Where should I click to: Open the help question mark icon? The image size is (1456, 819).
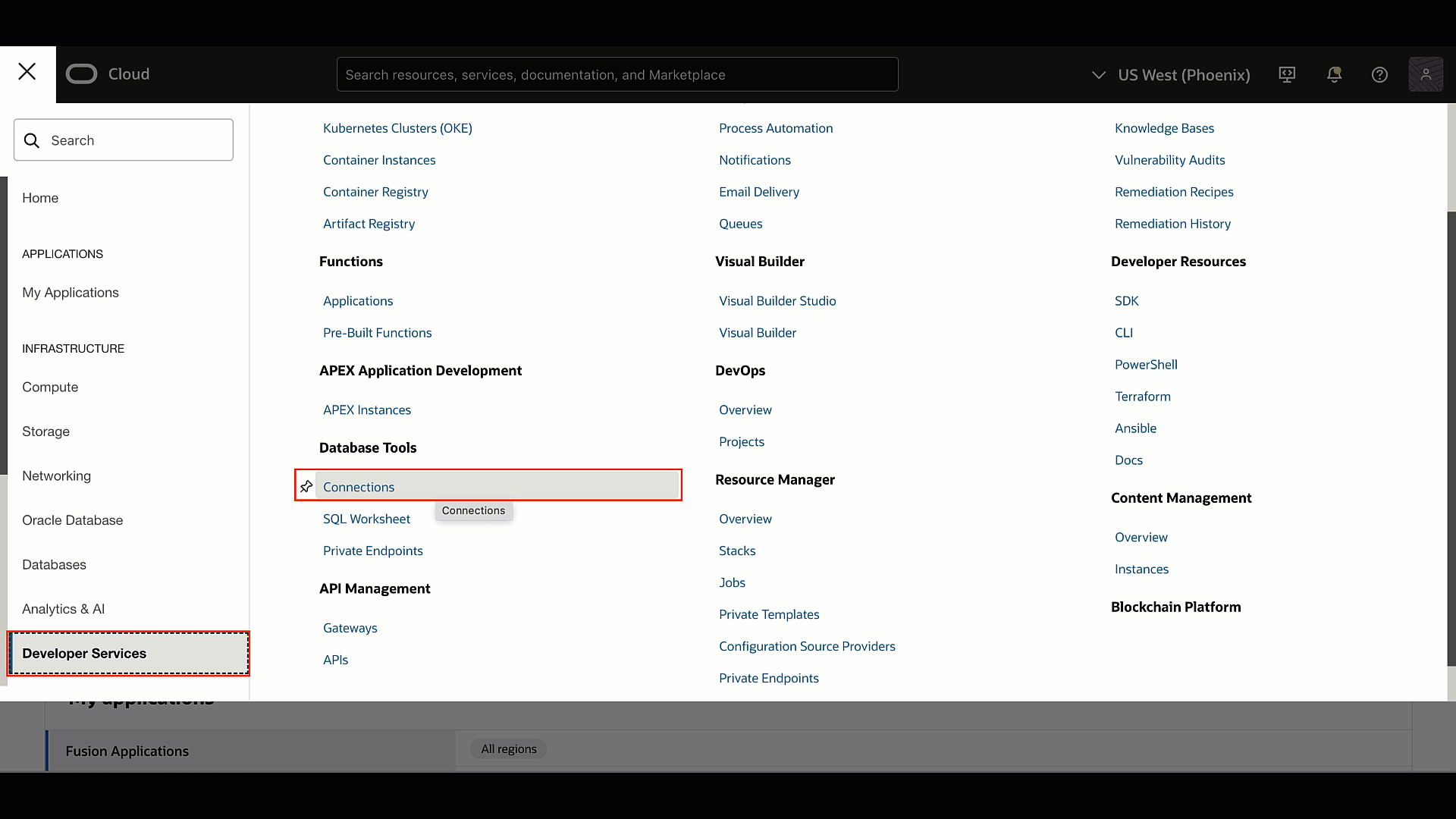click(1379, 74)
